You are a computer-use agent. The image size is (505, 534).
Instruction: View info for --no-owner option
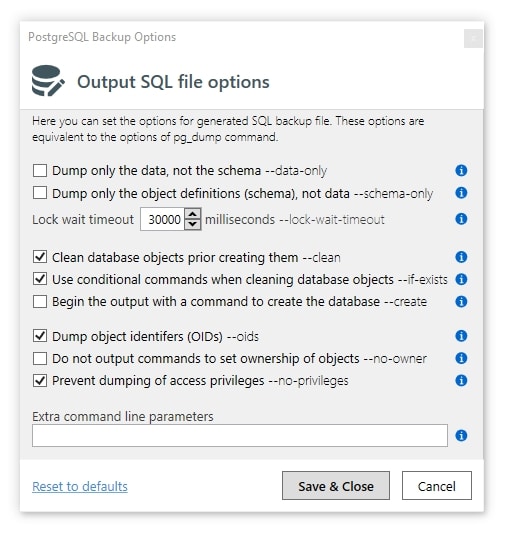tap(461, 358)
